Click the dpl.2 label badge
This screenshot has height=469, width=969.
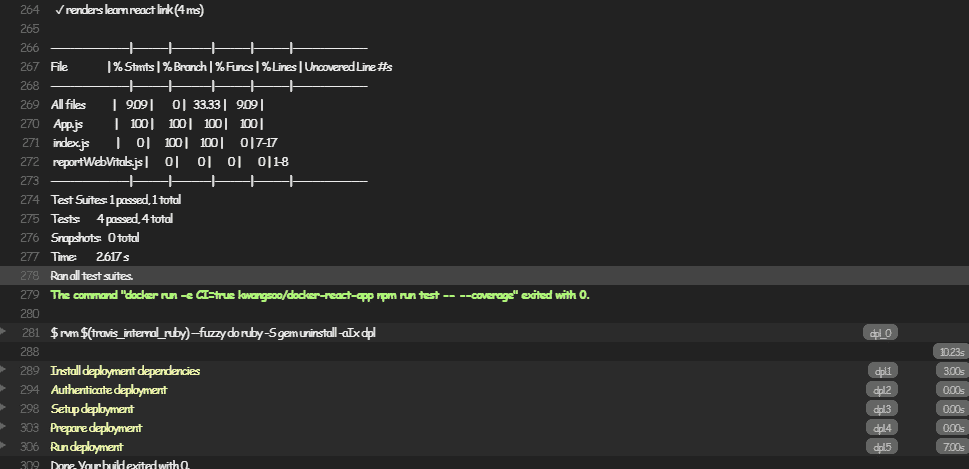point(882,390)
